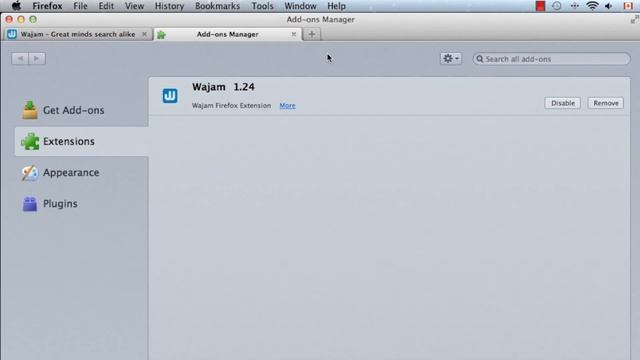Remove the Wajam extension
Screen dimensions: 640x360
coord(606,103)
